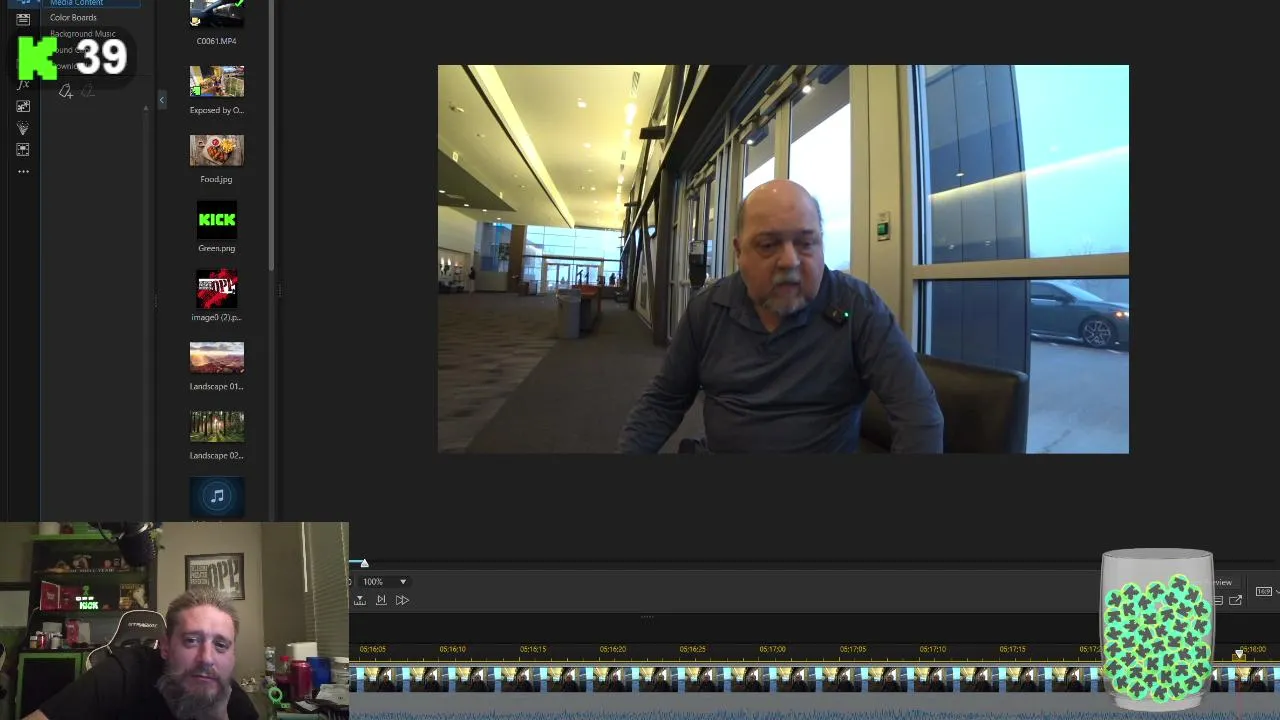
Task: Select the image0 (2).p... thumbnail
Action: pos(217,288)
